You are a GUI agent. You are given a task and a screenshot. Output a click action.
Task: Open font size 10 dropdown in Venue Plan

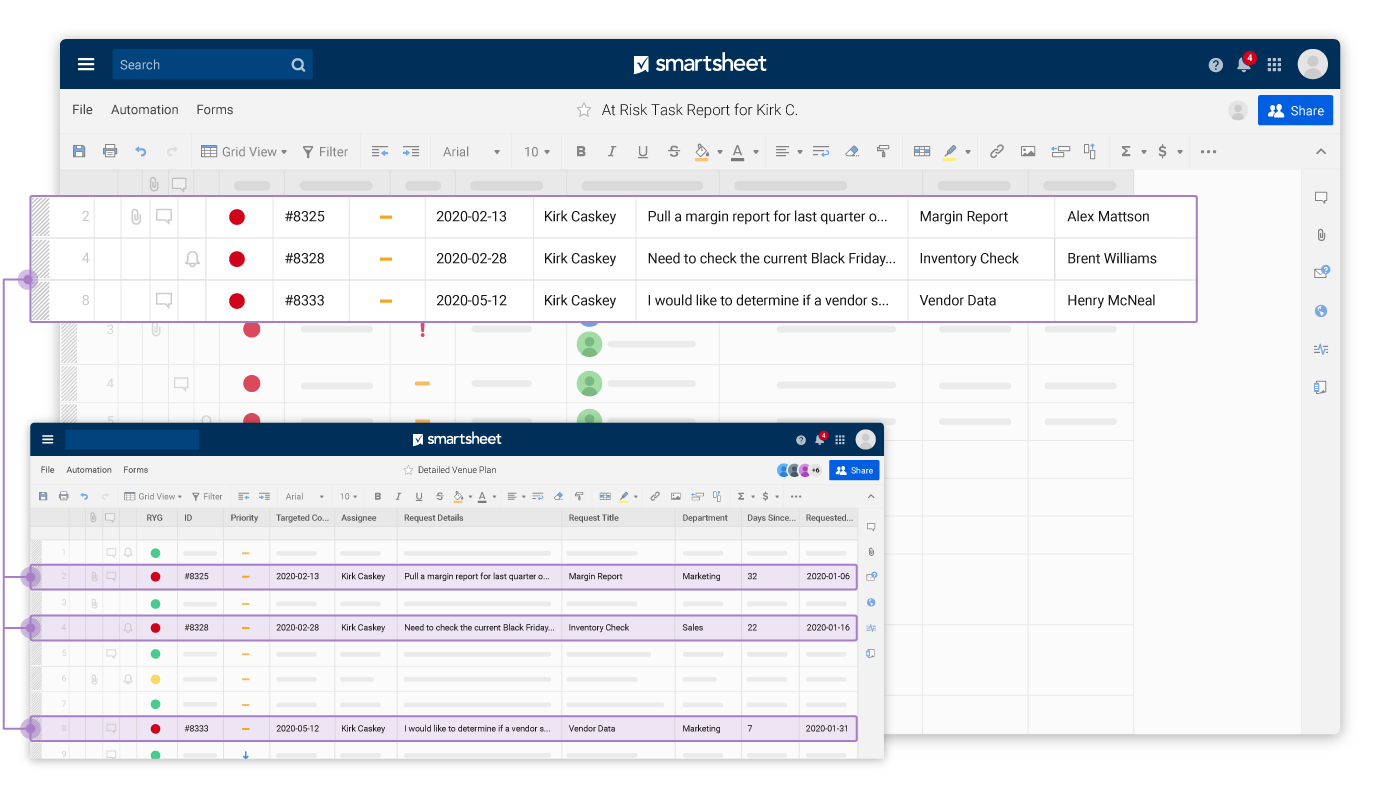pyautogui.click(x=347, y=496)
